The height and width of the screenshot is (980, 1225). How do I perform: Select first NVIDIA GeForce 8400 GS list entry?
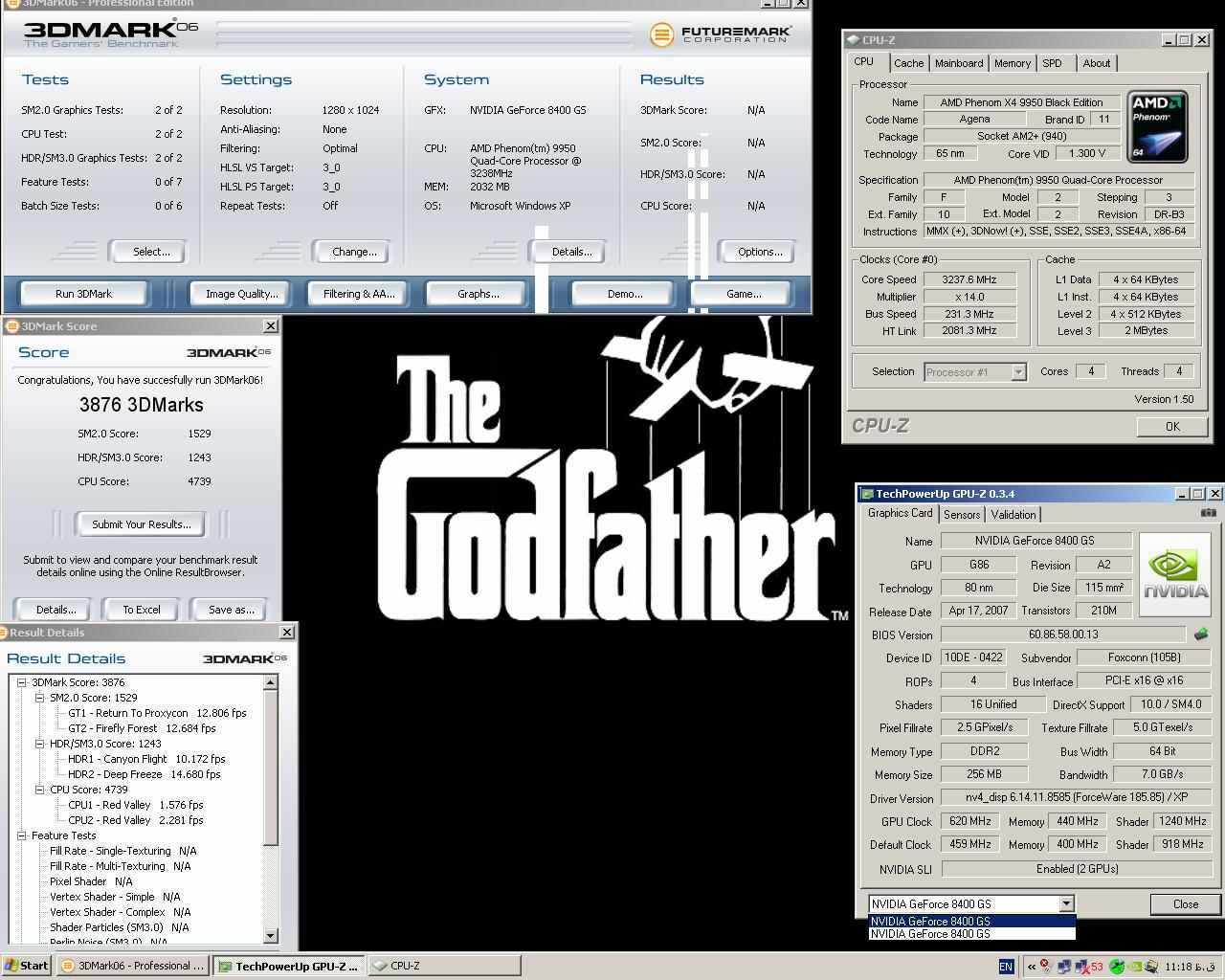coord(971,922)
